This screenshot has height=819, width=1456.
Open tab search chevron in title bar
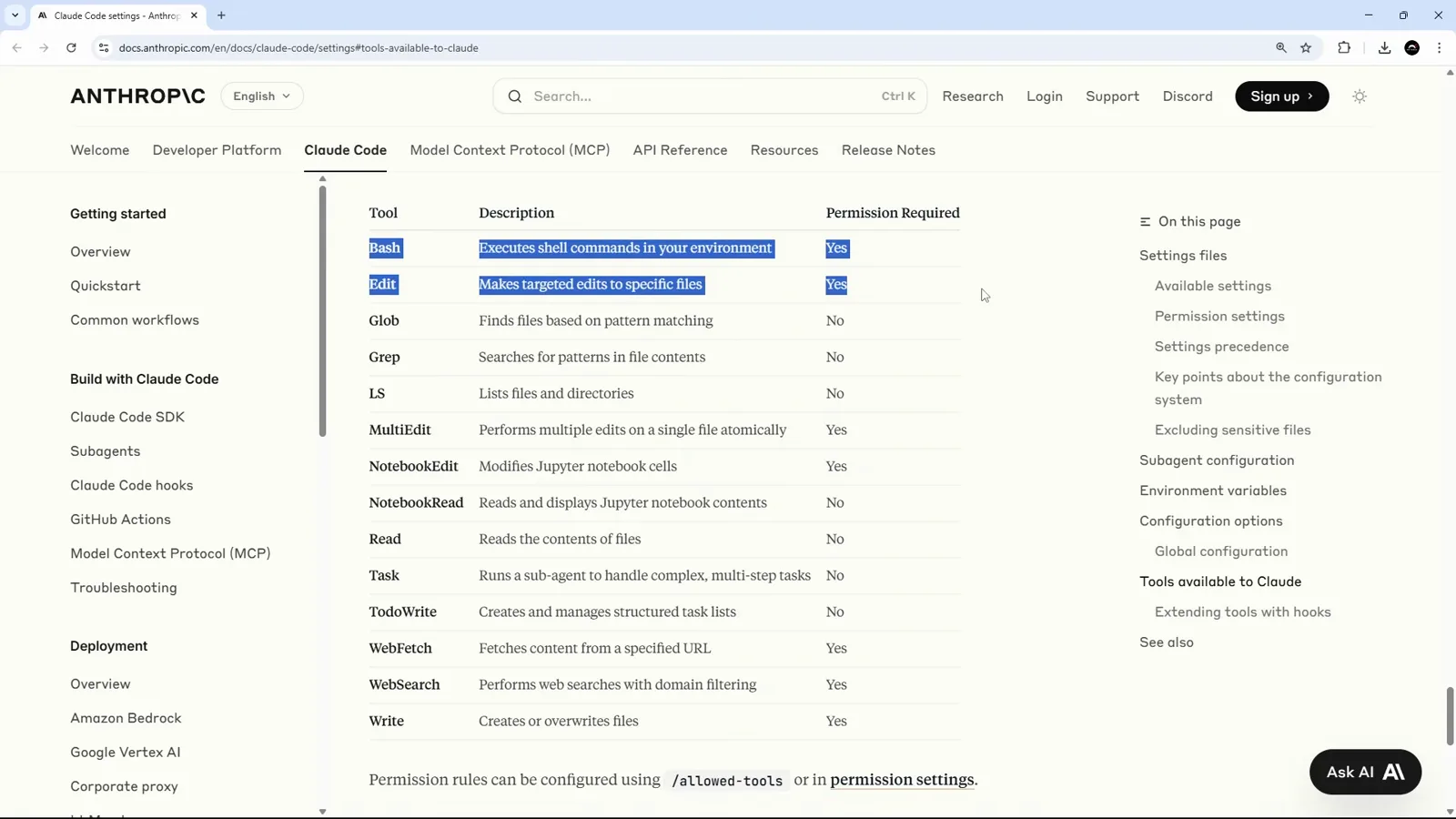tap(15, 15)
